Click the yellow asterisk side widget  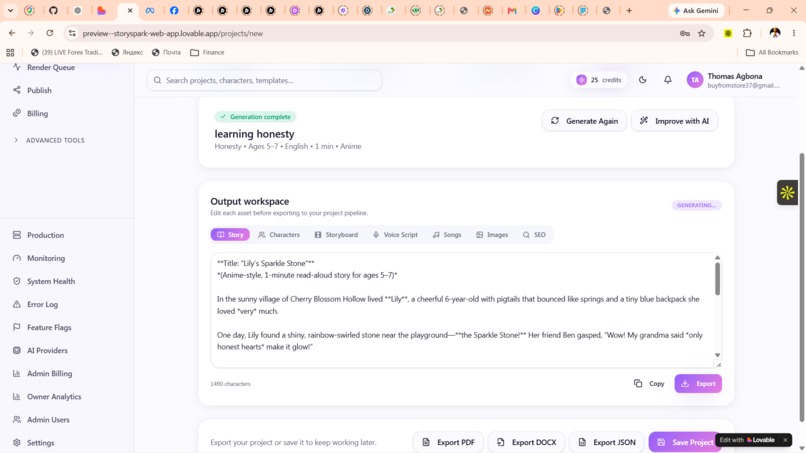[787, 193]
